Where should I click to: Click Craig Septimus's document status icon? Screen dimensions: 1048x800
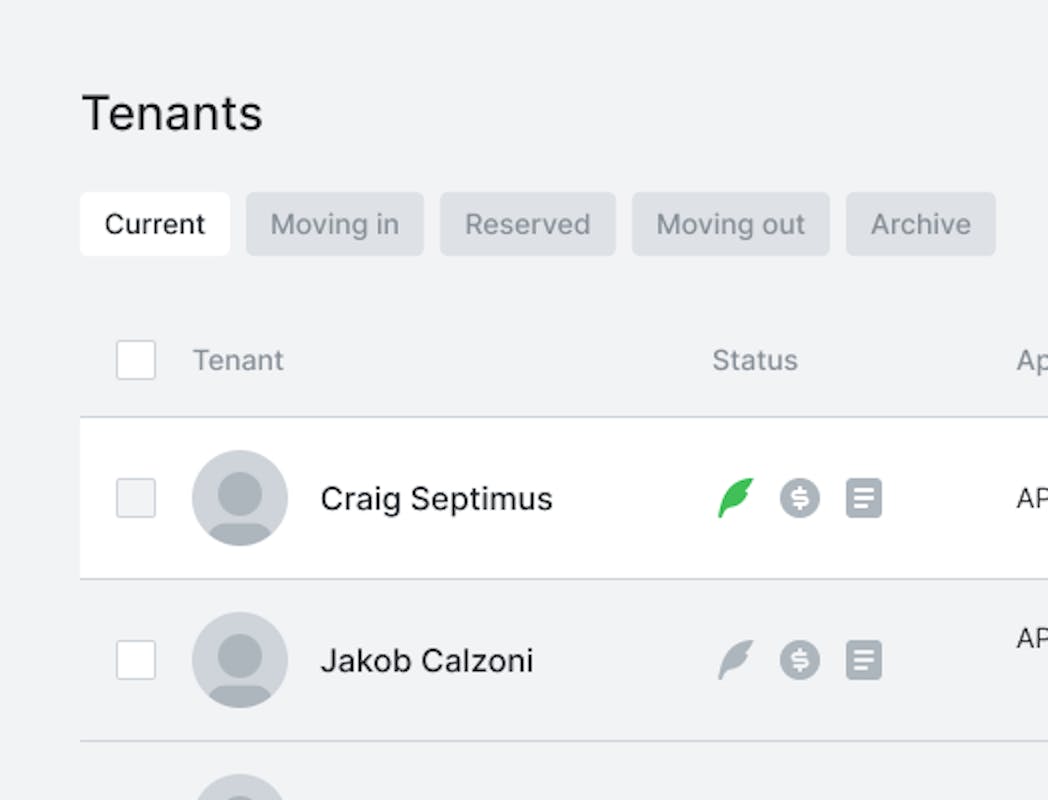pyautogui.click(x=864, y=498)
